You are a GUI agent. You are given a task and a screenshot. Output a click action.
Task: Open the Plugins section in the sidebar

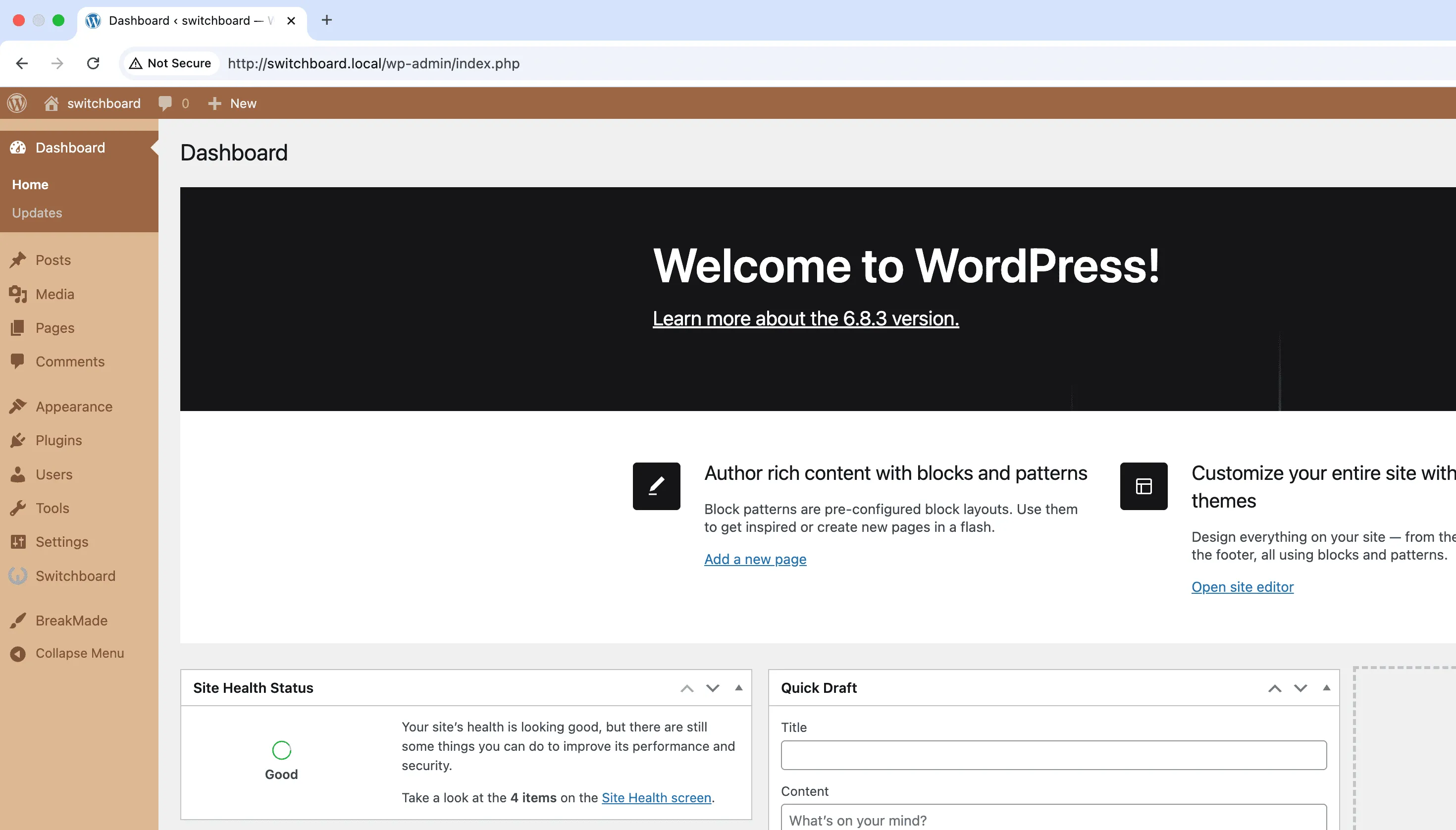tap(59, 440)
